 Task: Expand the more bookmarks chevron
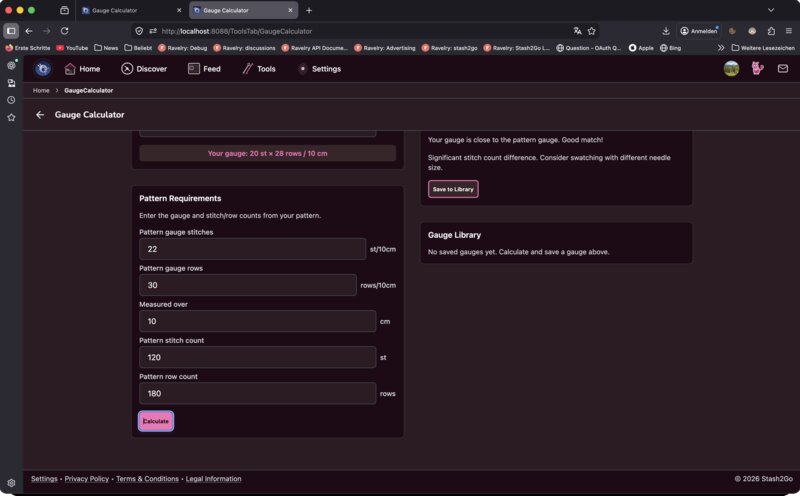point(720,48)
